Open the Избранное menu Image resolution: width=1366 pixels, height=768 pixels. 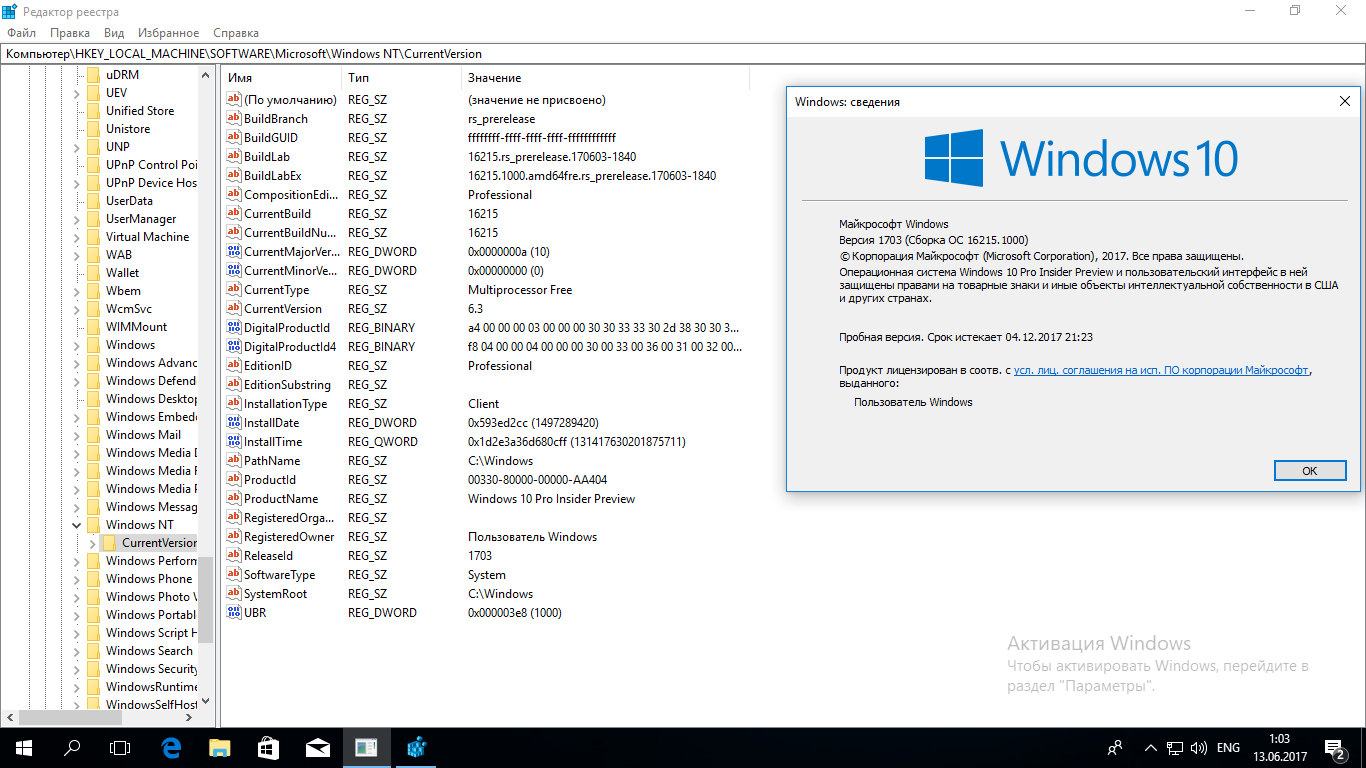click(x=169, y=33)
